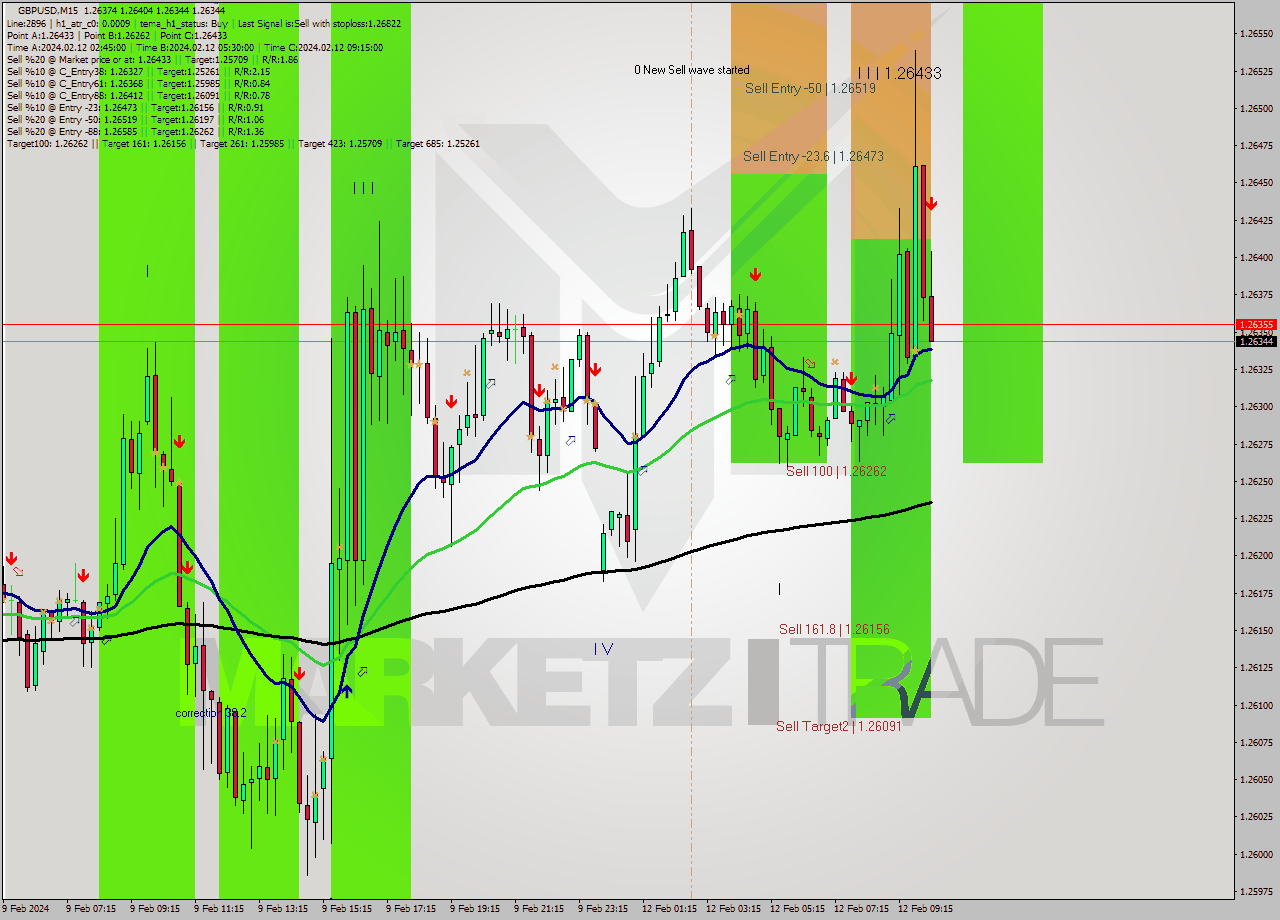Click the '12 Feb 09:15' time axis label
Screen dimensions: 1280x920
click(925, 909)
